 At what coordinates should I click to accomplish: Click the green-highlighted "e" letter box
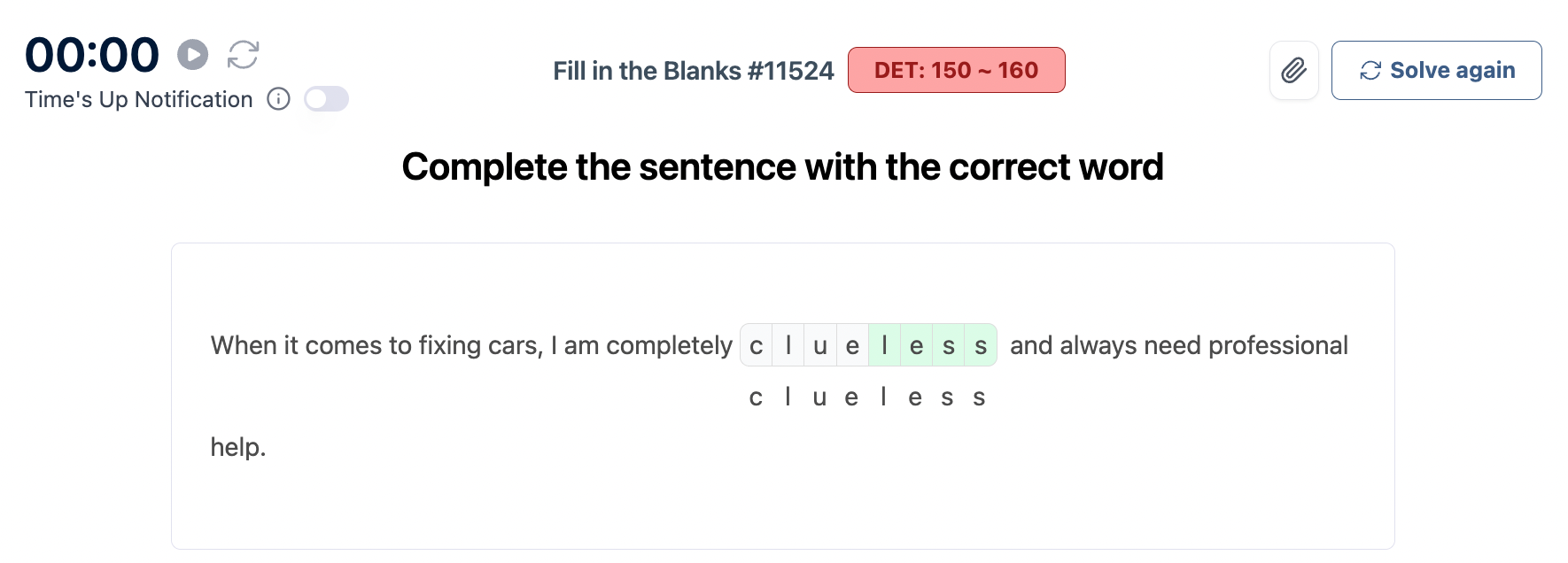tap(916, 345)
